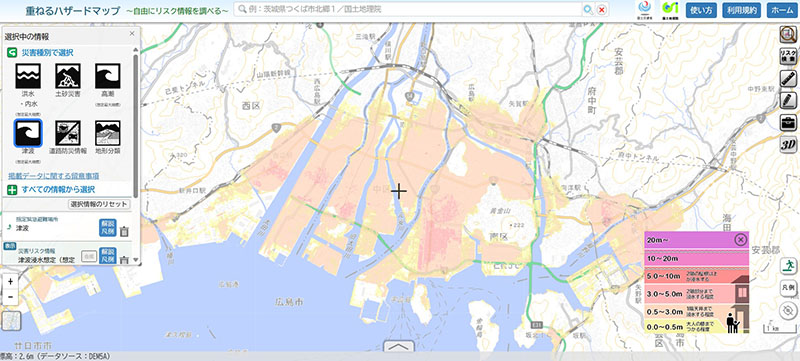Select the 土砂災害 landslide hazard icon
800x361 pixels.
[x=68, y=76]
